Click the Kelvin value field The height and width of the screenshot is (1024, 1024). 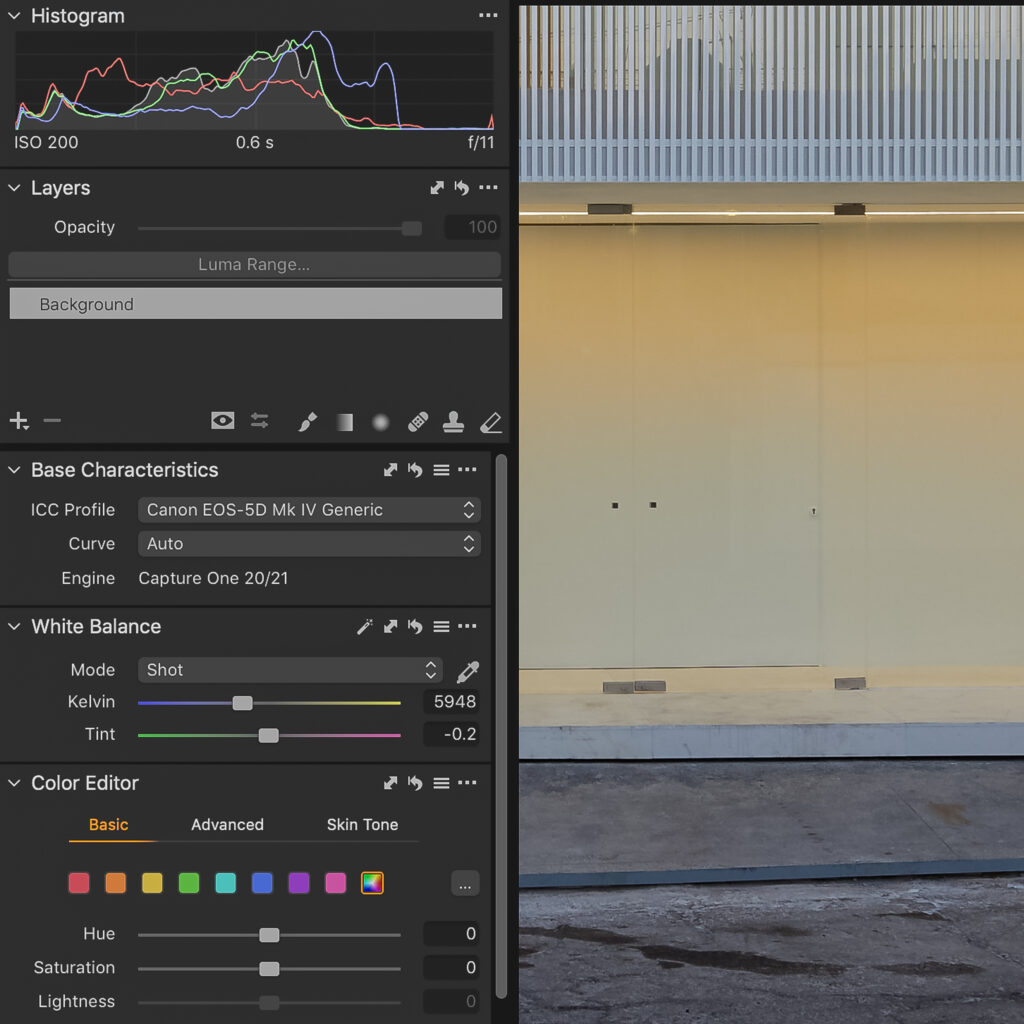451,702
